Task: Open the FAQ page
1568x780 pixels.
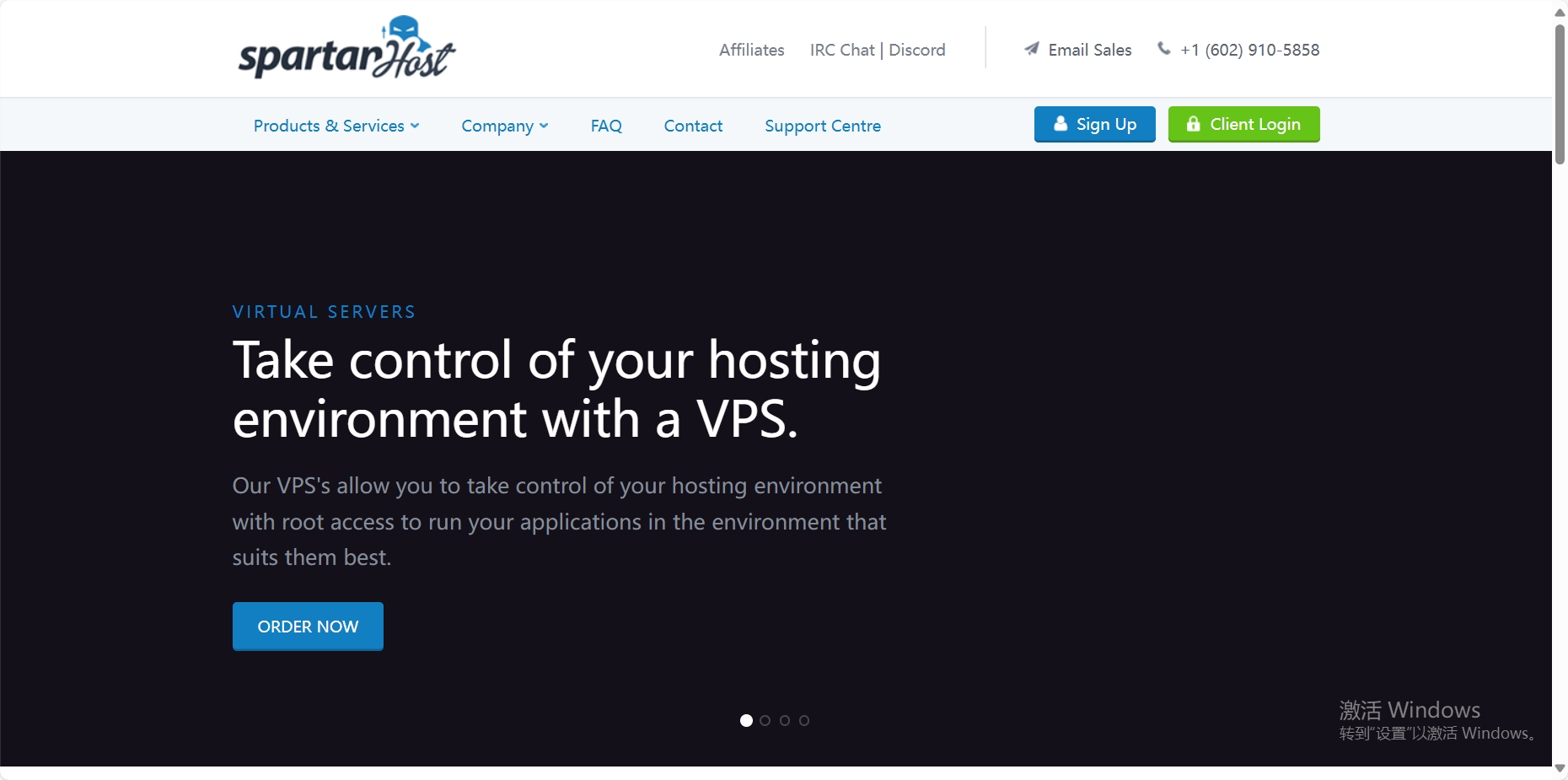Action: coord(606,126)
